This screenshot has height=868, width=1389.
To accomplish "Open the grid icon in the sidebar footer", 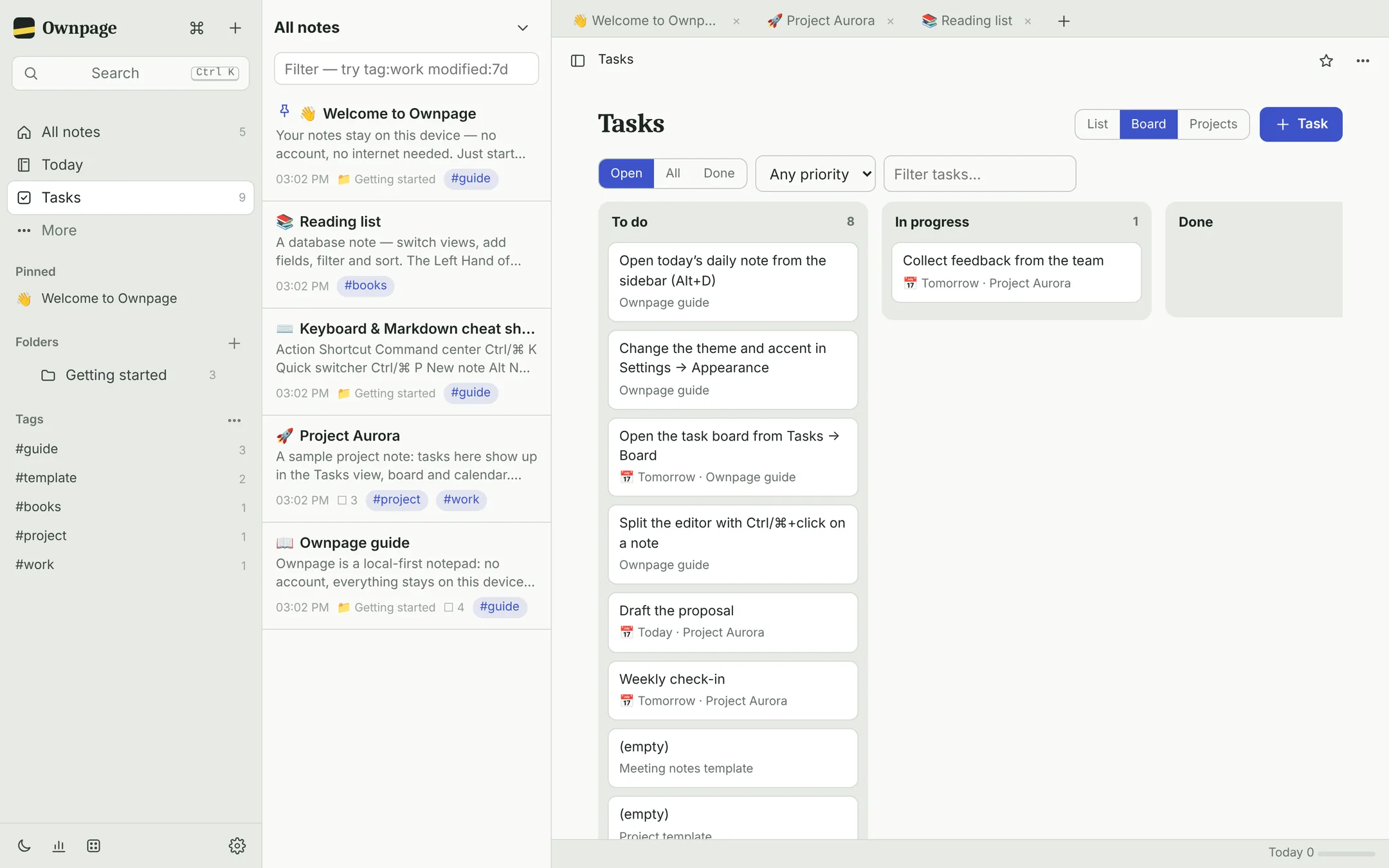I will [93, 845].
